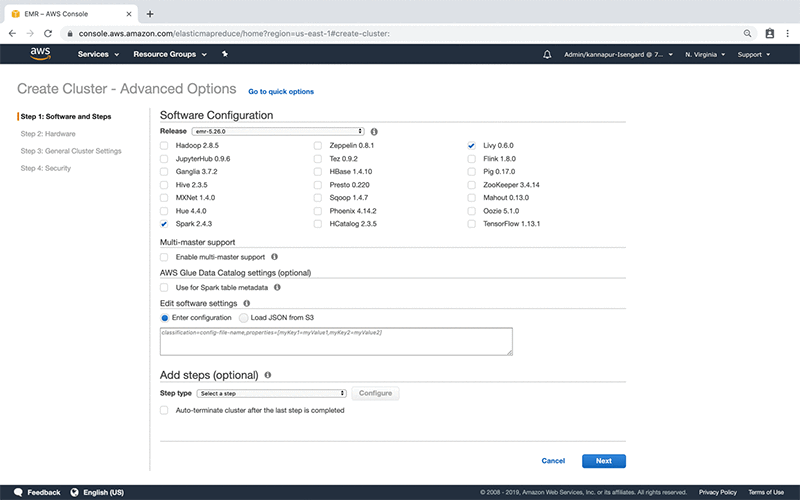Screen dimensions: 800x500
Task: Check the ZooKeeper 3.4.14 checkbox
Action: [x=471, y=185]
